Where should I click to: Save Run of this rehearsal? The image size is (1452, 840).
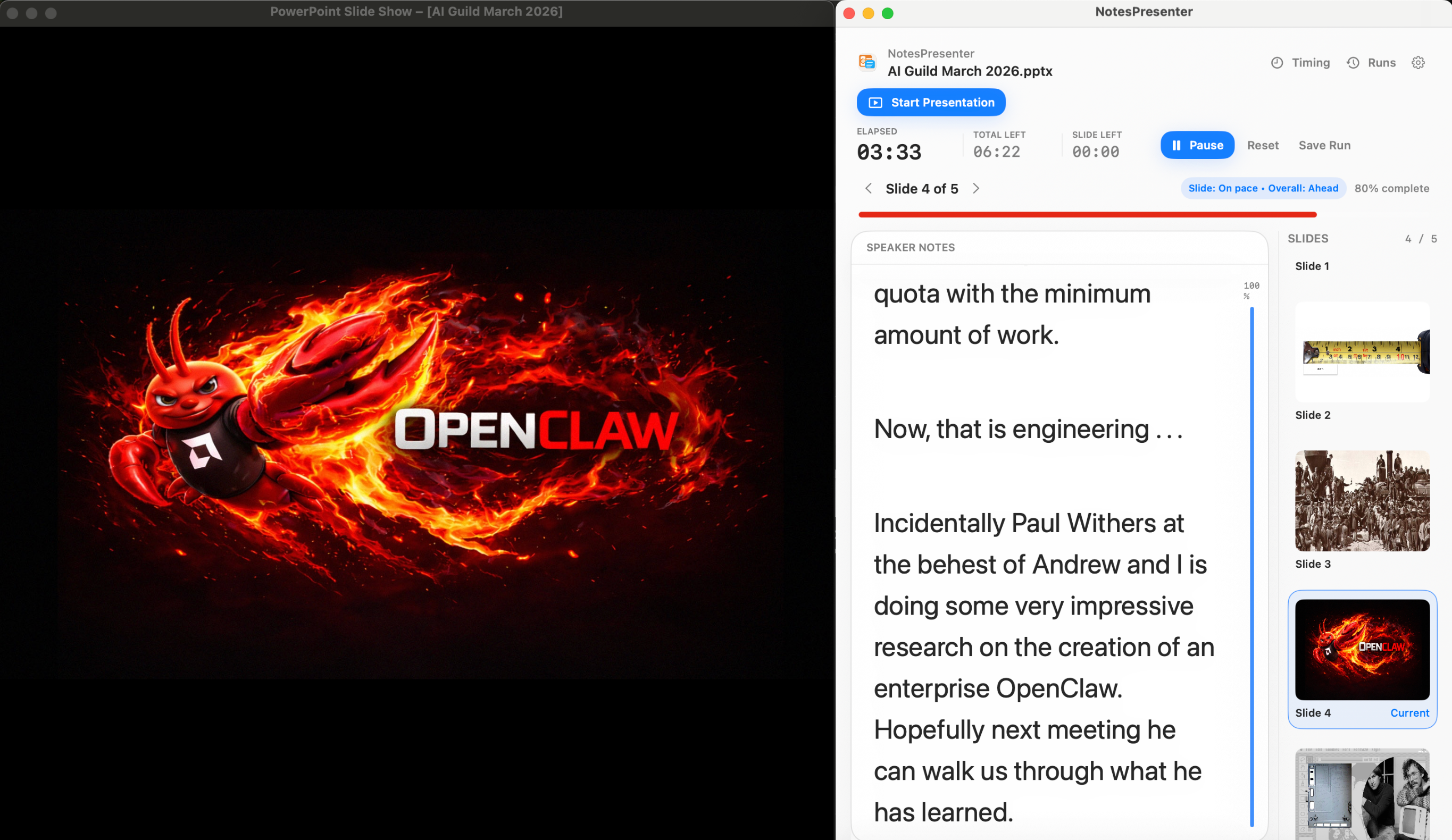coord(1324,145)
